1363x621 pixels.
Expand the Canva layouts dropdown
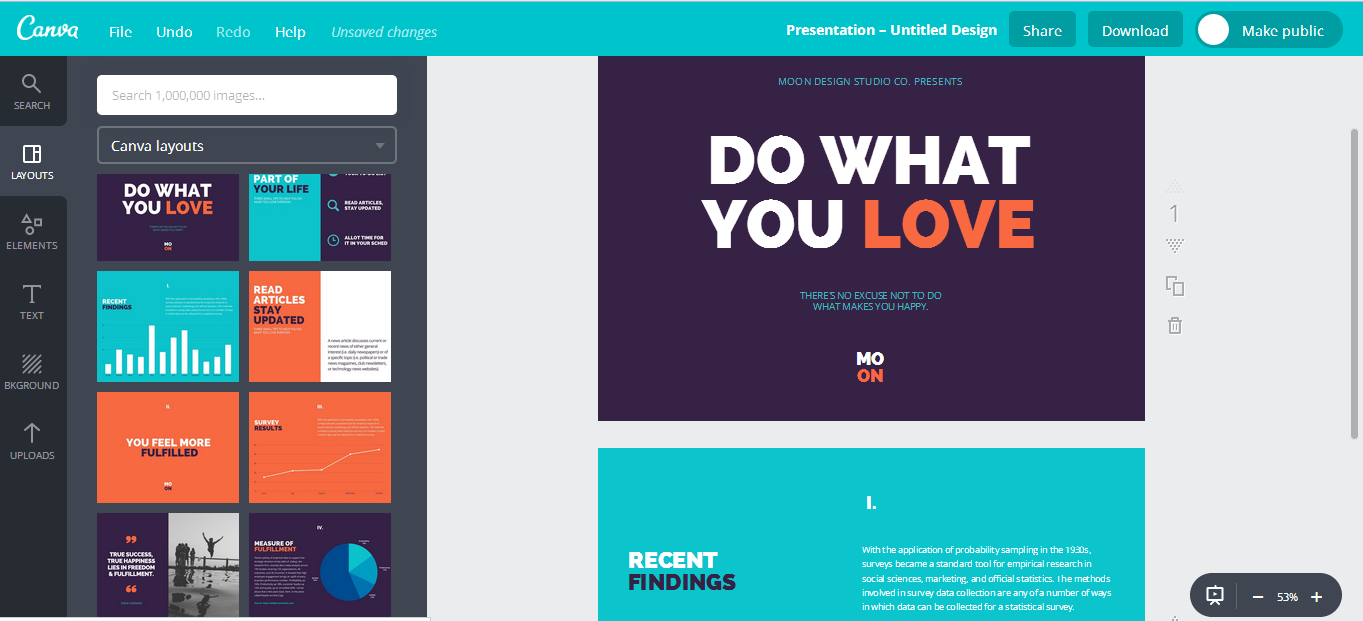pyautogui.click(x=247, y=146)
